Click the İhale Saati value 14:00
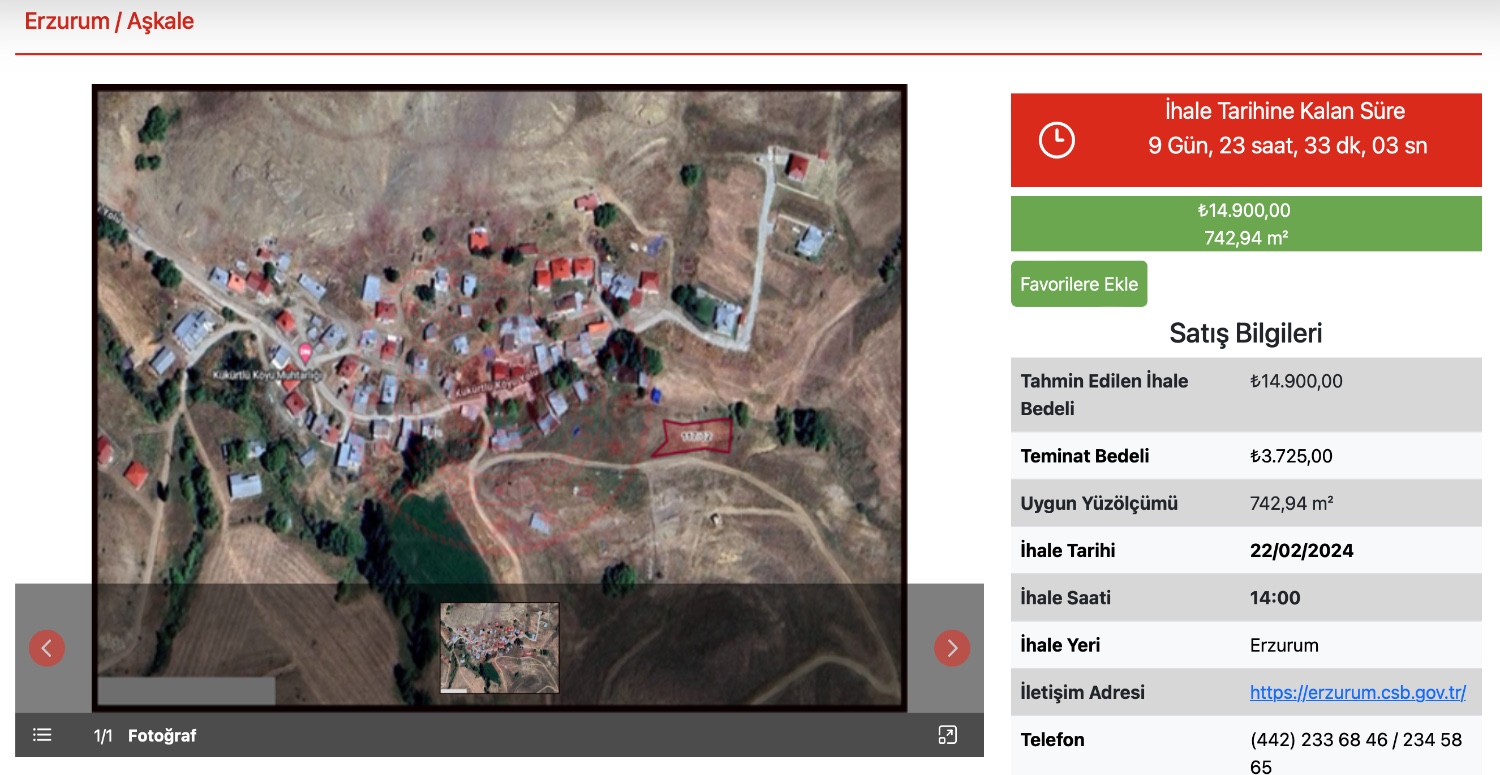 (x=1275, y=598)
